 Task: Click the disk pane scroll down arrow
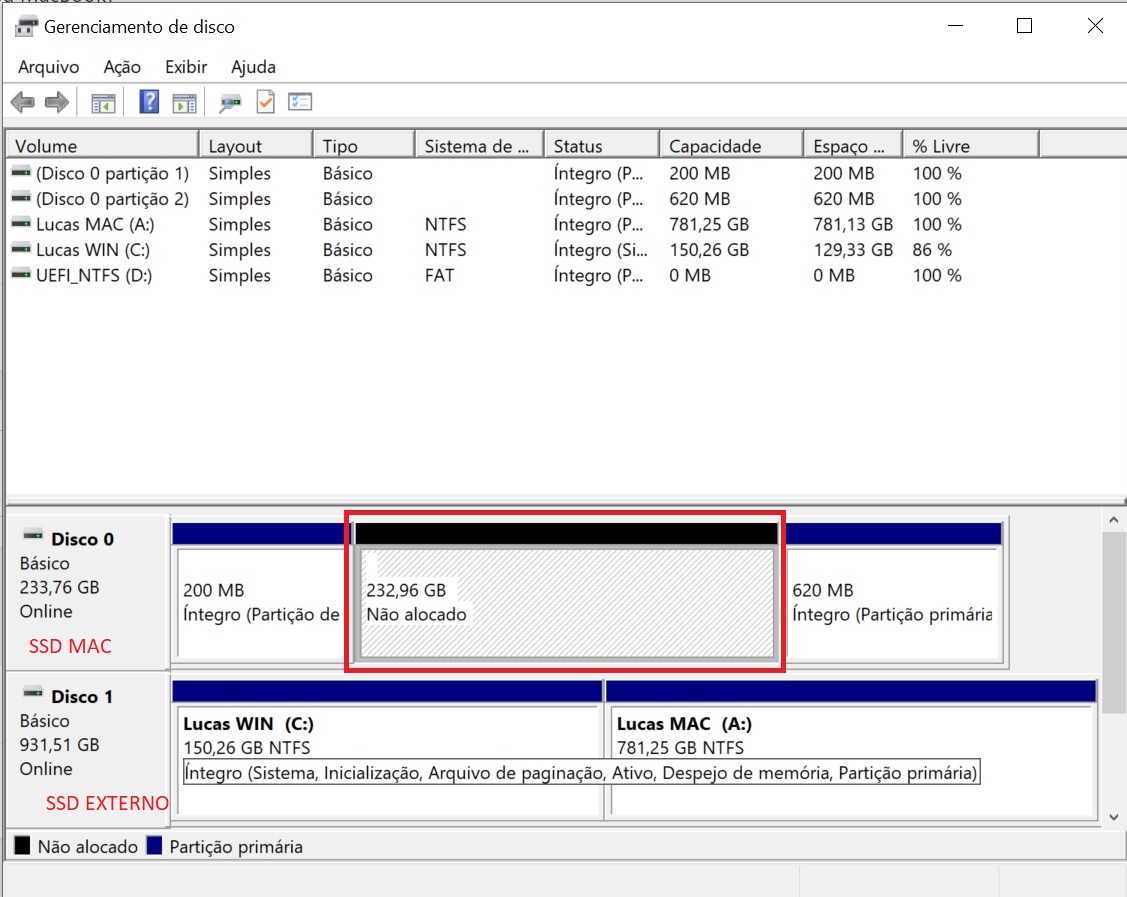pyautogui.click(x=1113, y=816)
